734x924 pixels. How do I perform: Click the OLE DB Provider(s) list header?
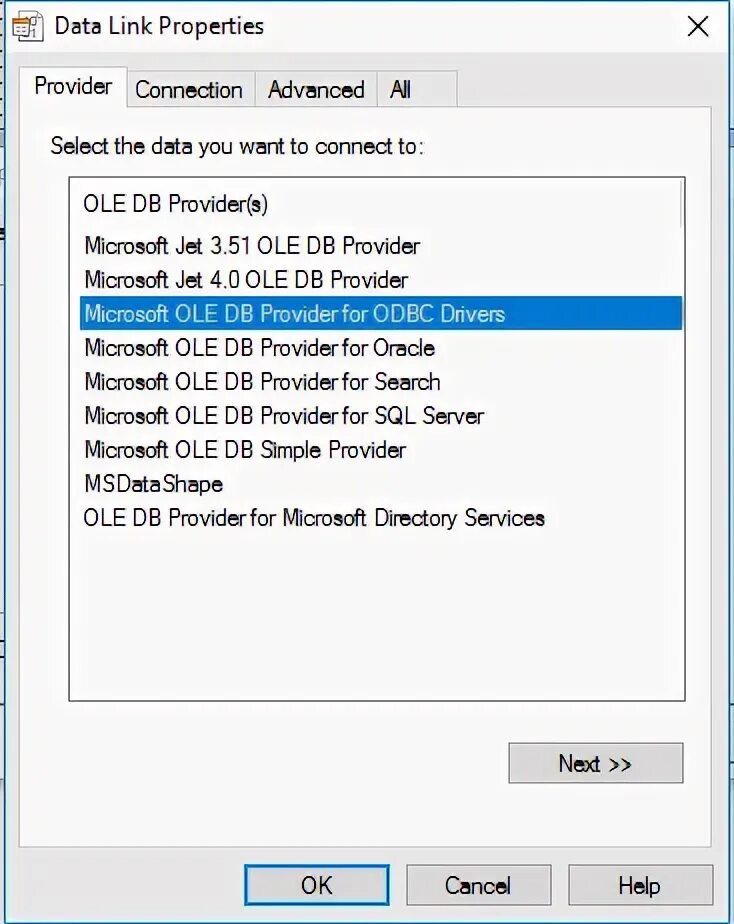pyautogui.click(x=176, y=204)
